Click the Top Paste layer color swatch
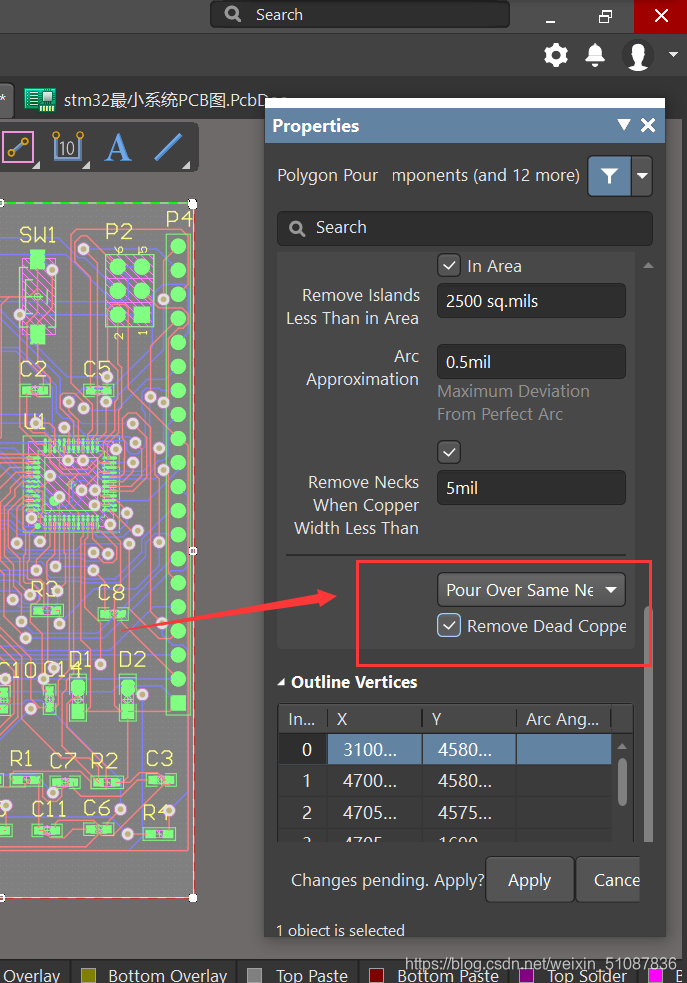This screenshot has width=687, height=983. 254,975
